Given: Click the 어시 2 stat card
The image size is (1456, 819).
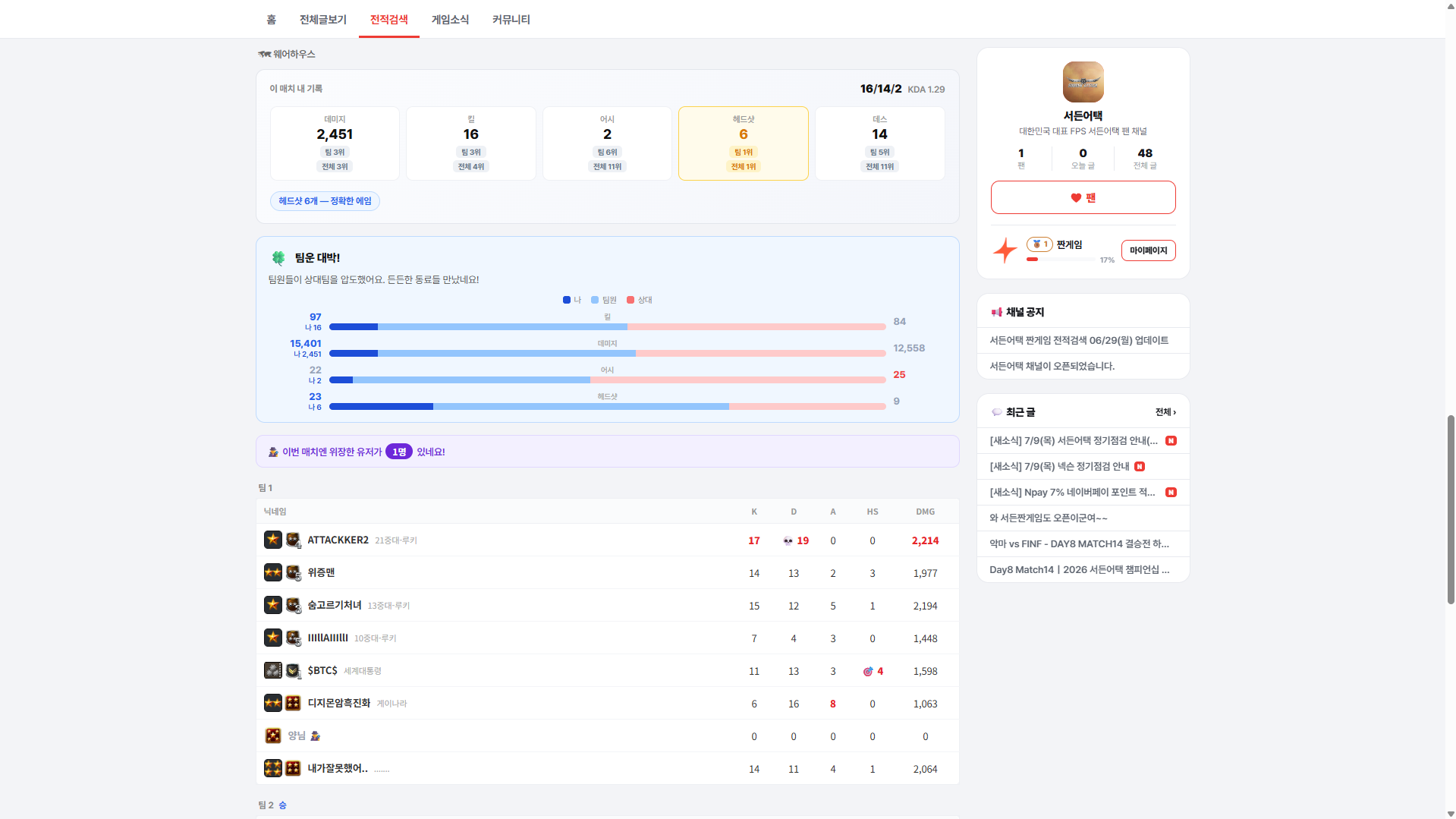Looking at the screenshot, I should (607, 143).
